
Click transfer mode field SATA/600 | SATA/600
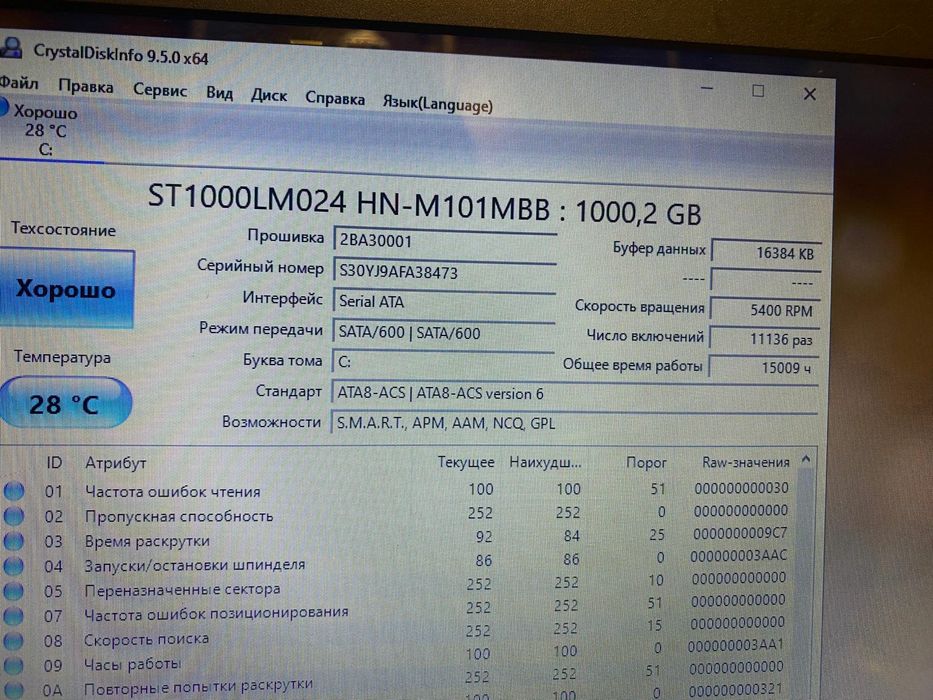click(x=444, y=332)
